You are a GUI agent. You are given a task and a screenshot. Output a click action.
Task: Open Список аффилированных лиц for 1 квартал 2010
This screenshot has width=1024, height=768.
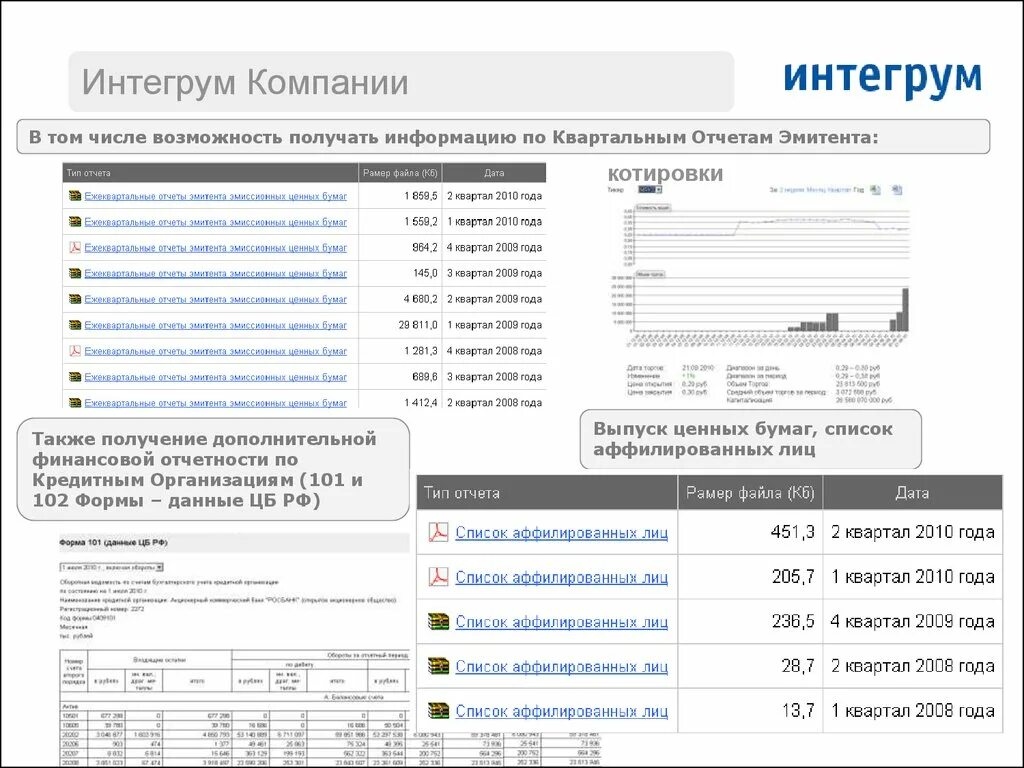562,577
